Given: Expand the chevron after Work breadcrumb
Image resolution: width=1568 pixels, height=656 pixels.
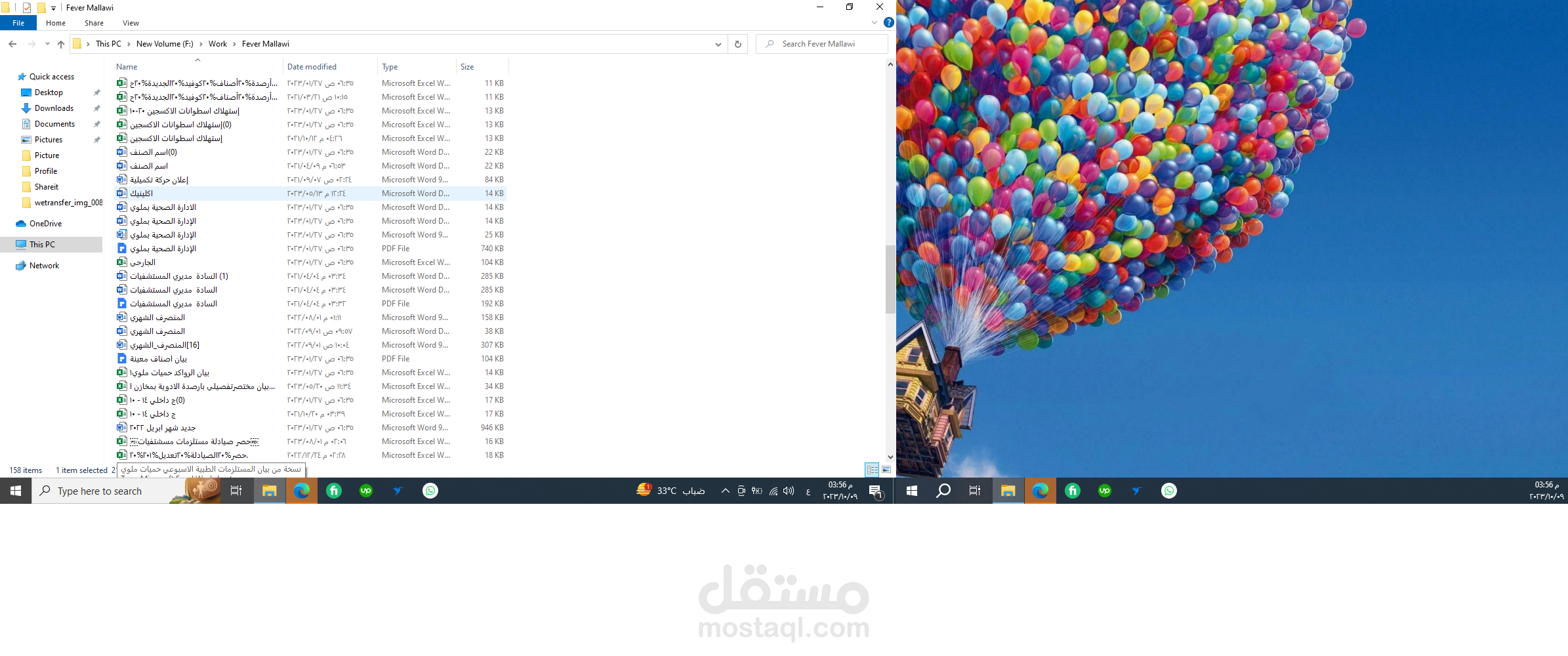Looking at the screenshot, I should pyautogui.click(x=234, y=44).
